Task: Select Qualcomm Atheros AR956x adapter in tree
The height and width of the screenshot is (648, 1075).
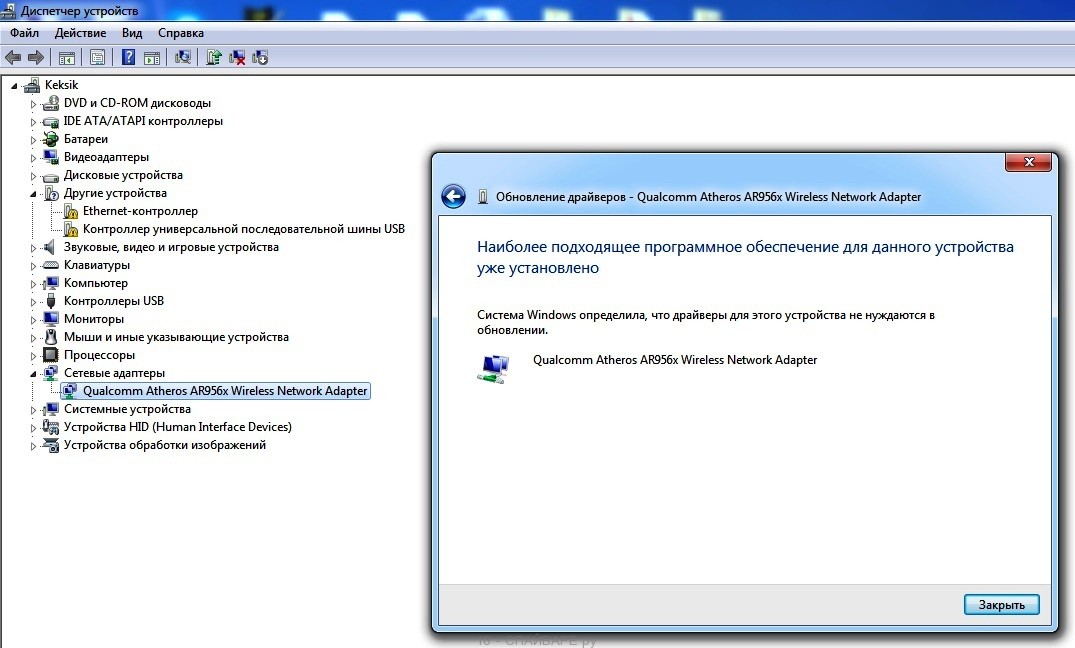Action: click(x=225, y=391)
